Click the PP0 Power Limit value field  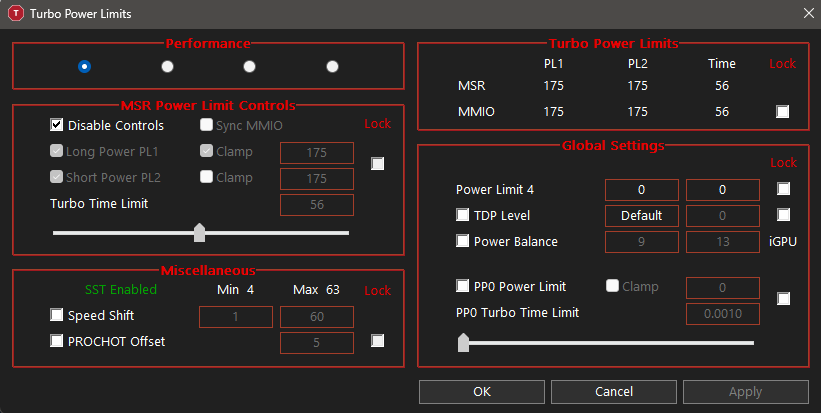pyautogui.click(x=723, y=288)
